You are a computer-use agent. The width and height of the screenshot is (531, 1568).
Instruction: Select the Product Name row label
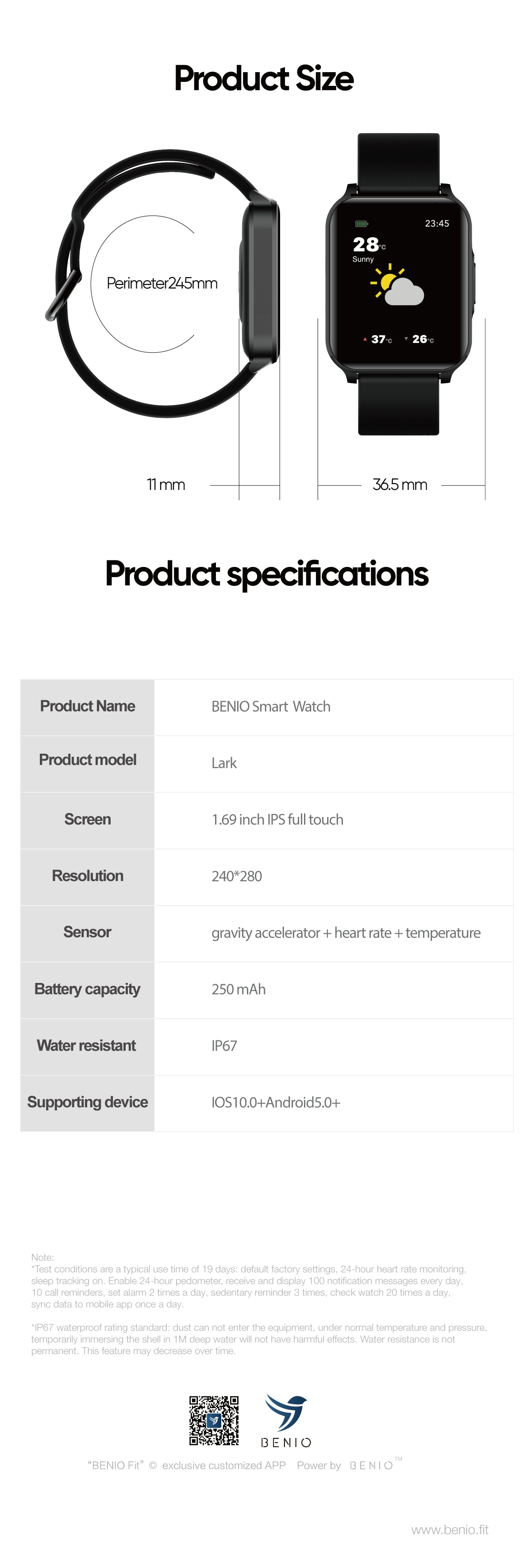click(x=87, y=706)
